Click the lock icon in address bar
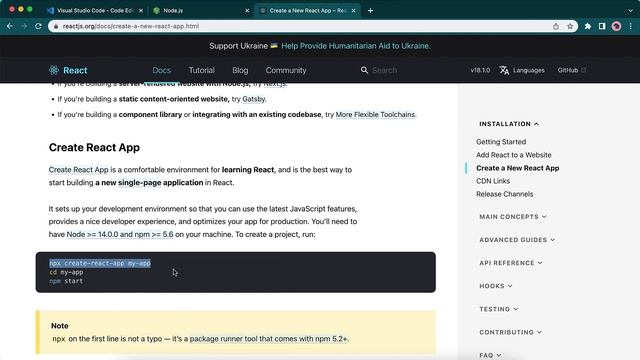640x360 pixels. pyautogui.click(x=56, y=26)
